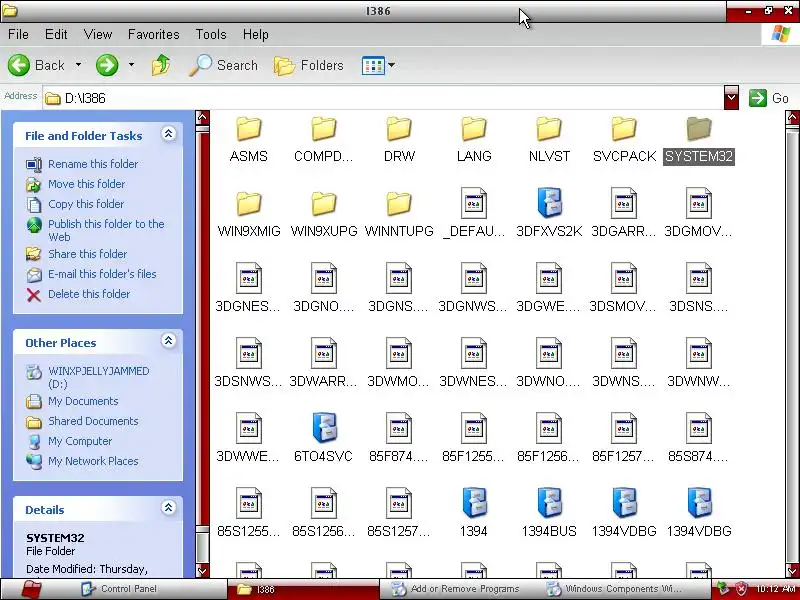Open Forward button history dropdown

[x=131, y=65]
